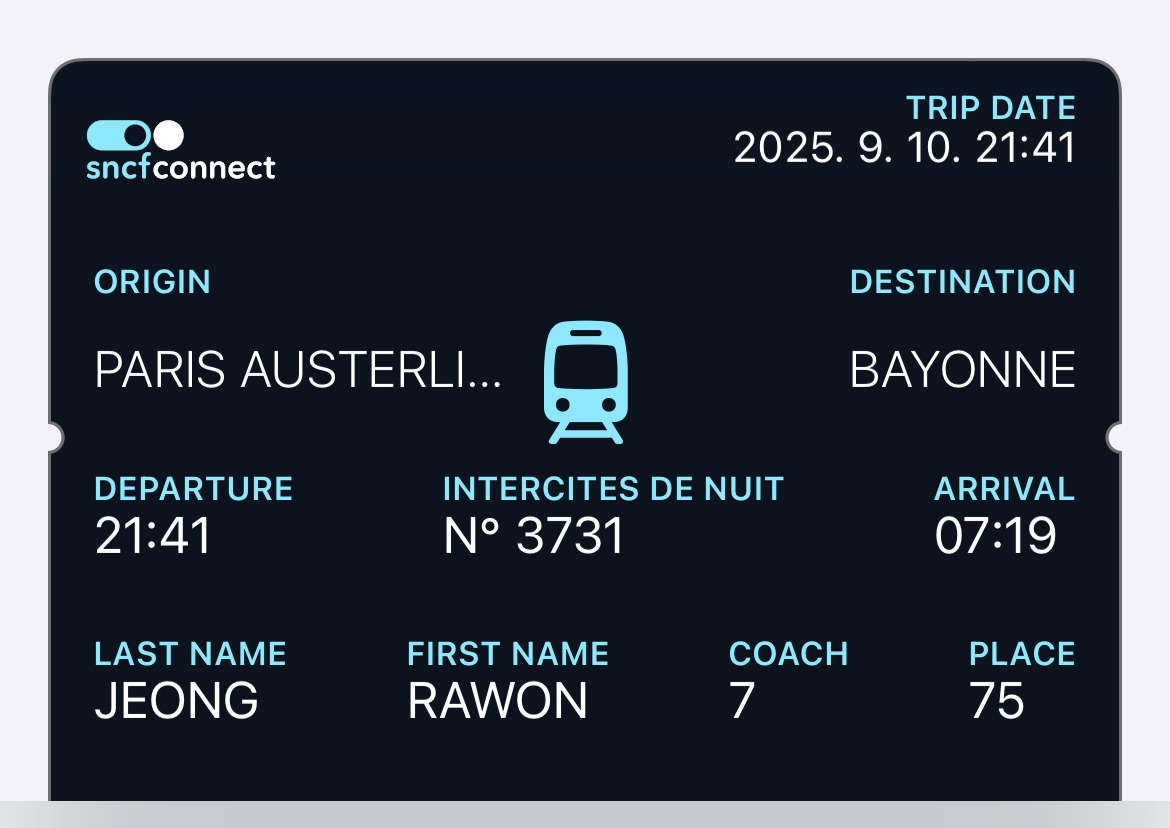
Task: Select the arrival time 07:19
Action: (995, 536)
